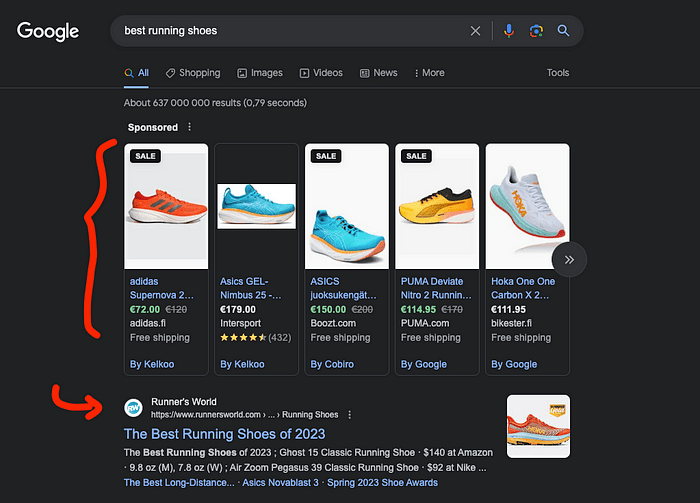
Task: Open the Runner's World result thumbnail image
Action: (538, 426)
